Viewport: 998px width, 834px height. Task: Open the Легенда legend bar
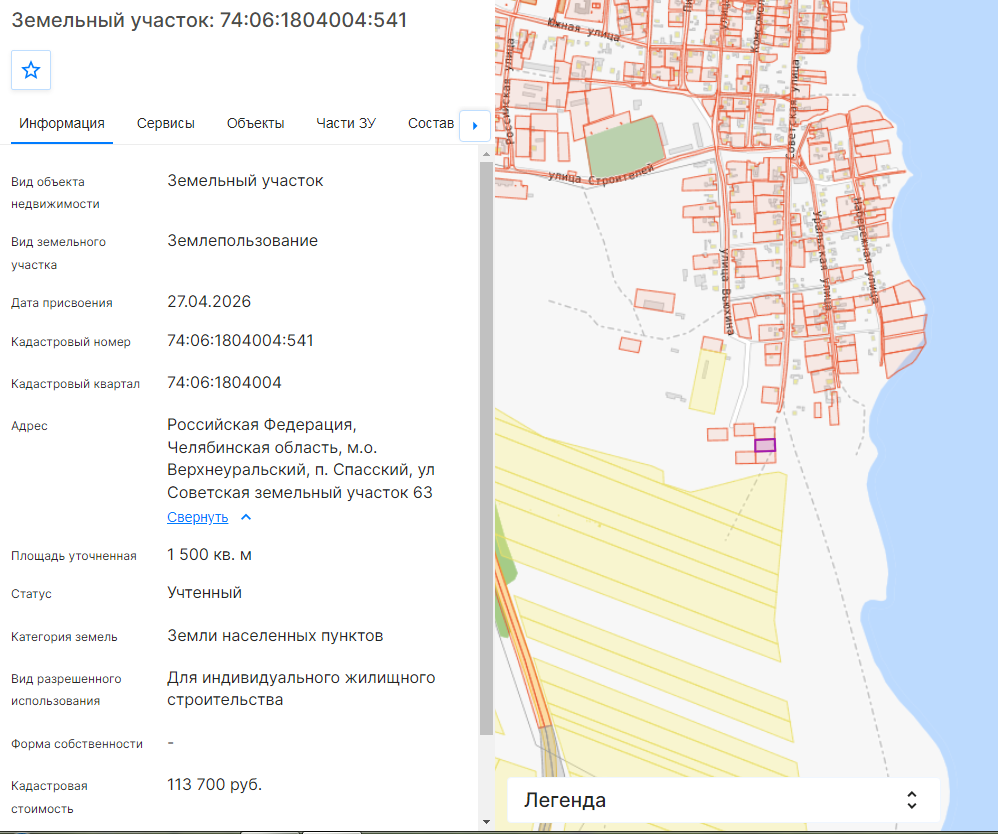[x=723, y=800]
